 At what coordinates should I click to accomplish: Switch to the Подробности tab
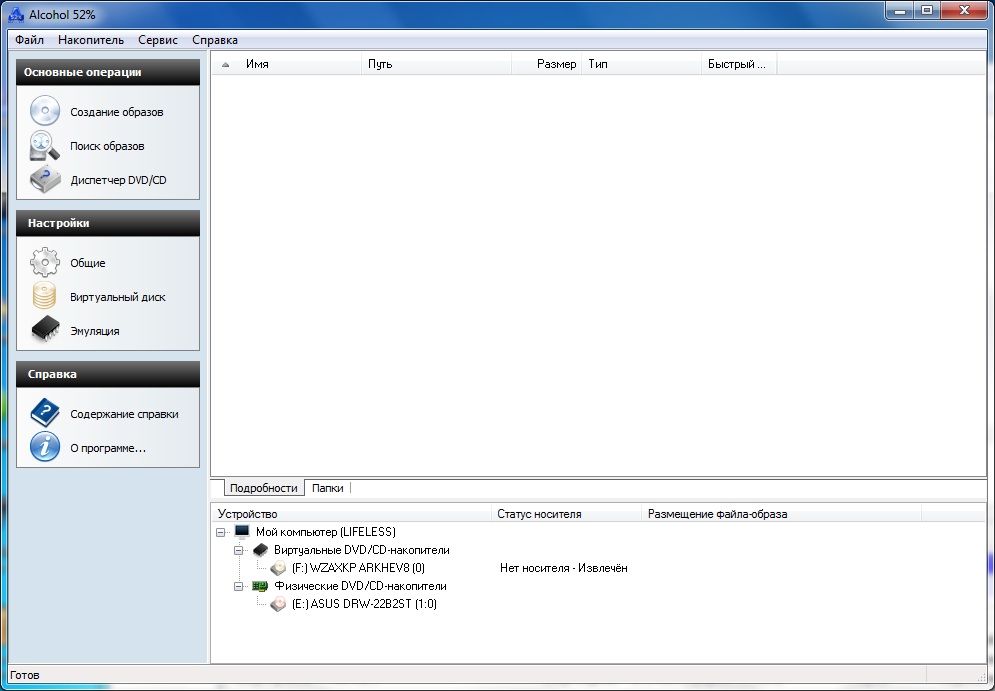click(x=263, y=488)
